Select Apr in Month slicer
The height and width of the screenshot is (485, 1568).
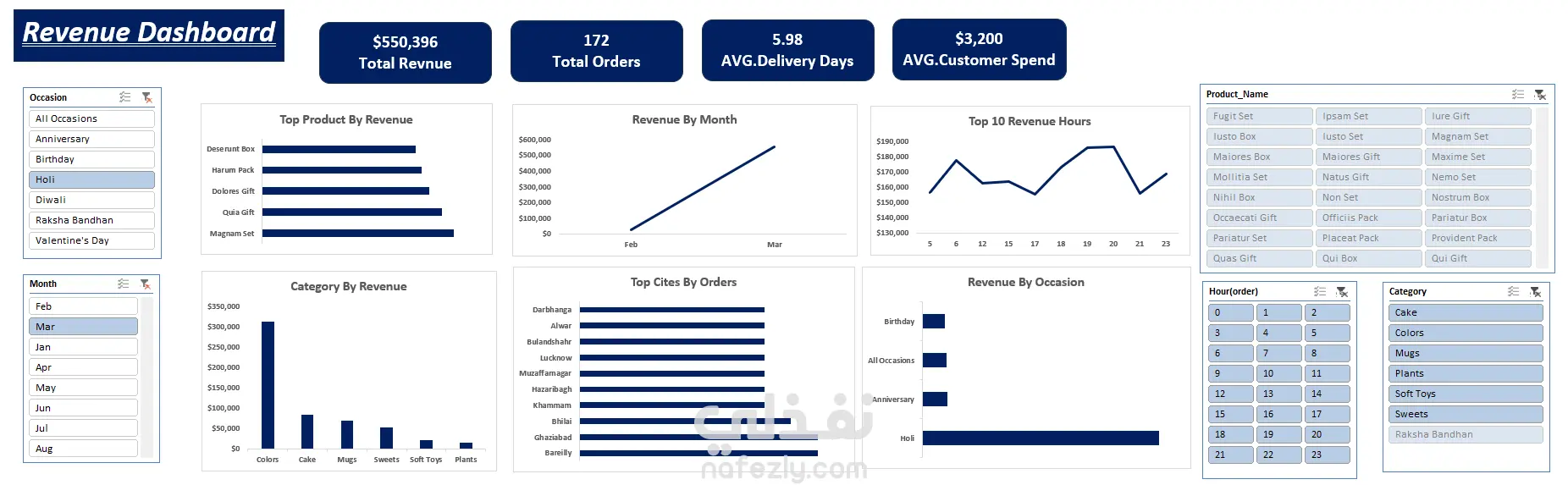(x=83, y=367)
